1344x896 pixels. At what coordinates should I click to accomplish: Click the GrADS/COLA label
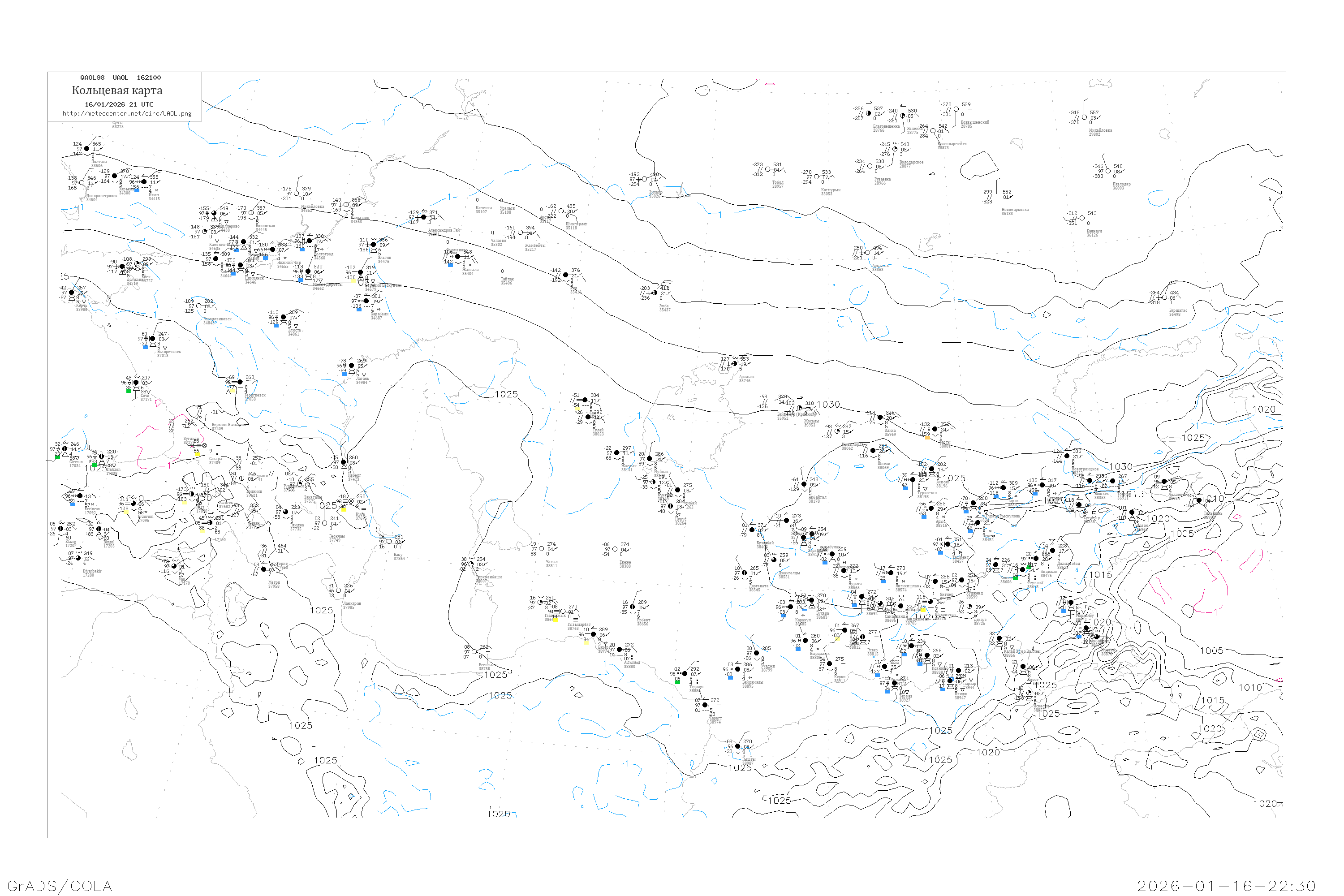[x=60, y=886]
